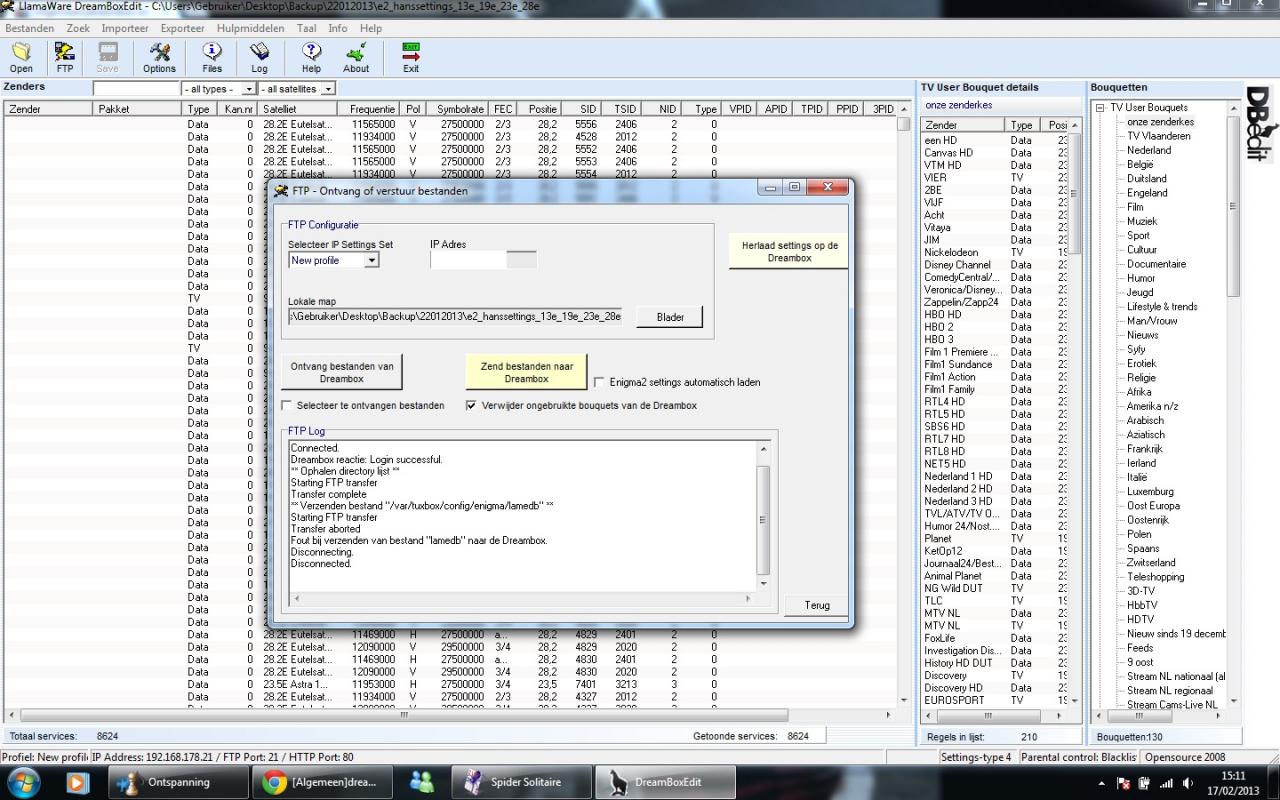Select 'Nickelodeon' in bouquet details
The height and width of the screenshot is (800, 1280).
point(951,253)
